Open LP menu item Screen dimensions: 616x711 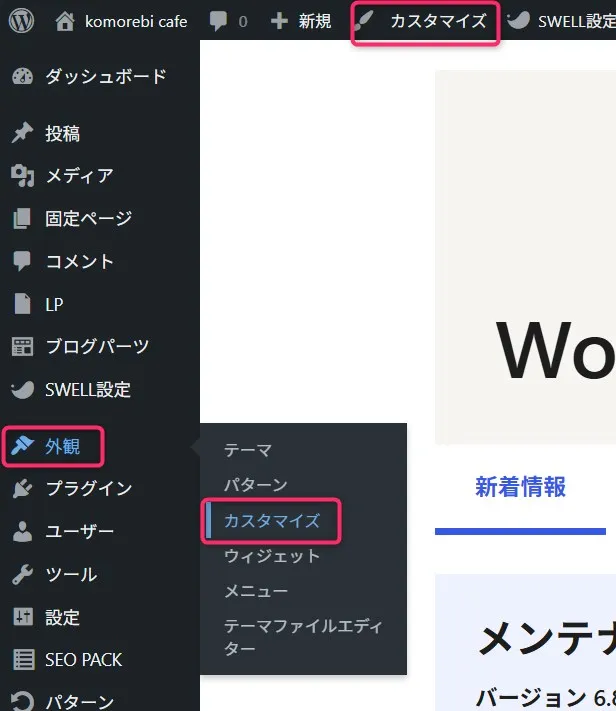(x=54, y=304)
